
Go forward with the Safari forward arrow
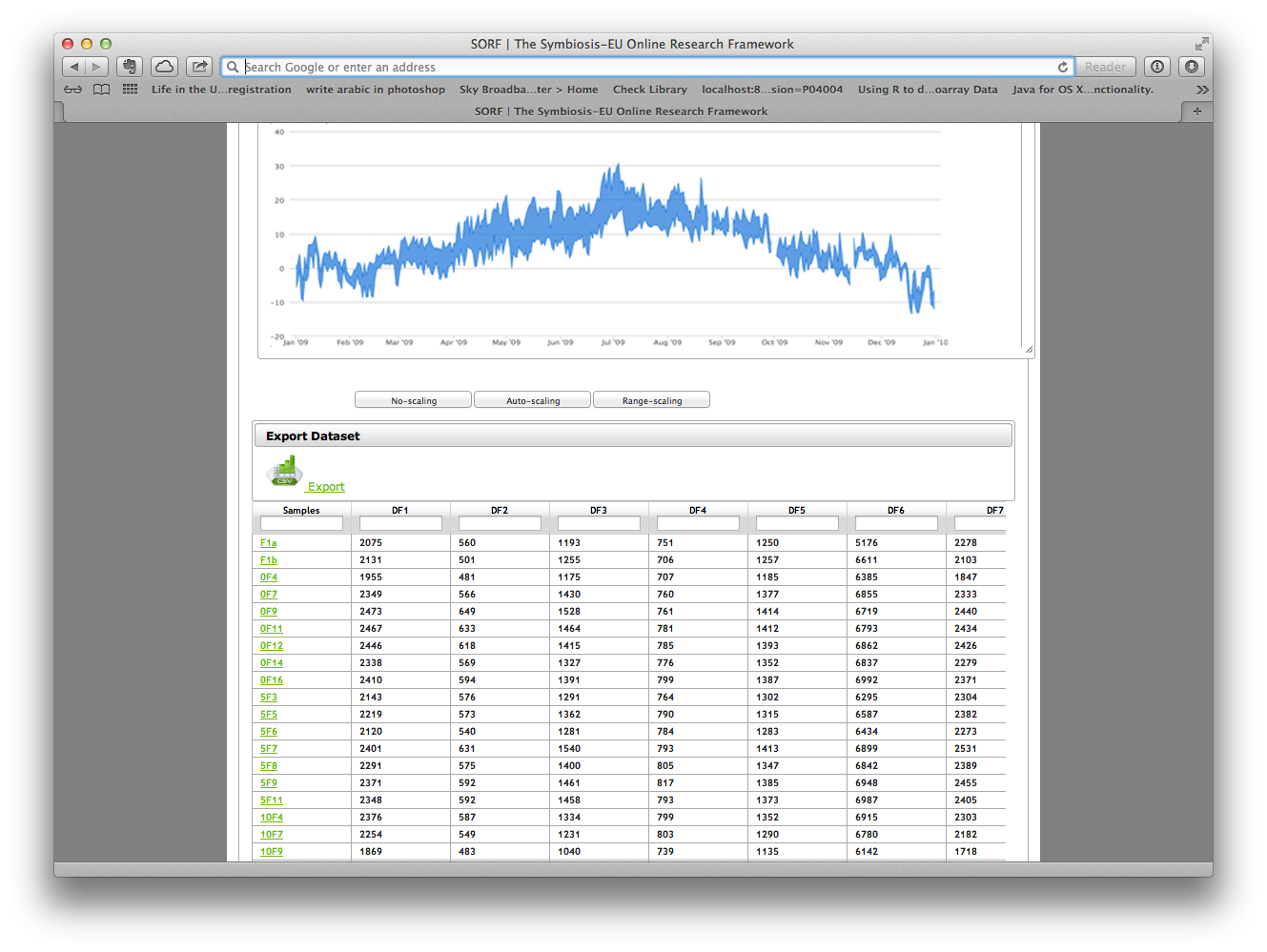click(x=96, y=67)
